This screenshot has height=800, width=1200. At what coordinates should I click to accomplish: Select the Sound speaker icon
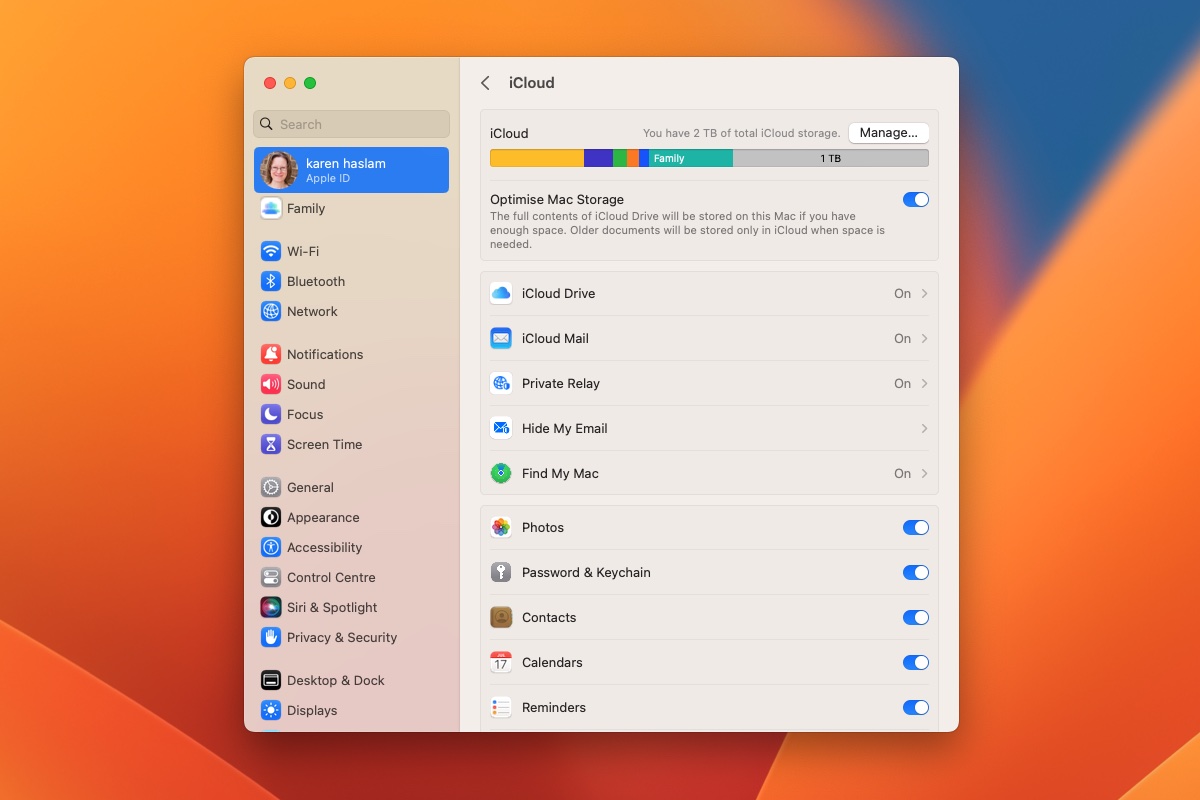[271, 384]
